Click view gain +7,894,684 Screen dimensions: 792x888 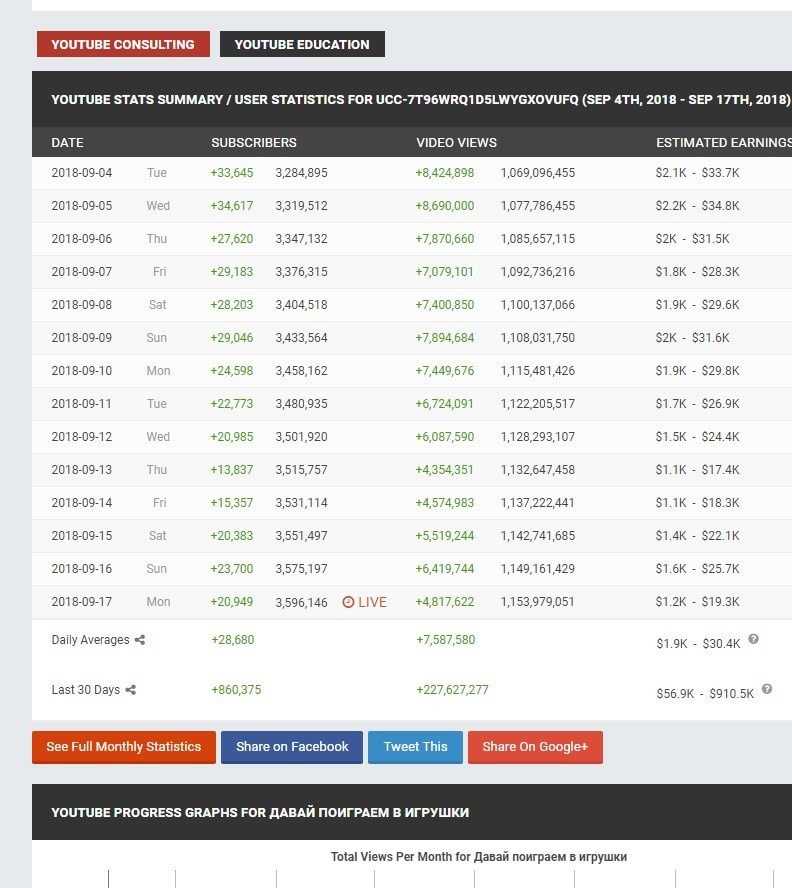tap(445, 338)
